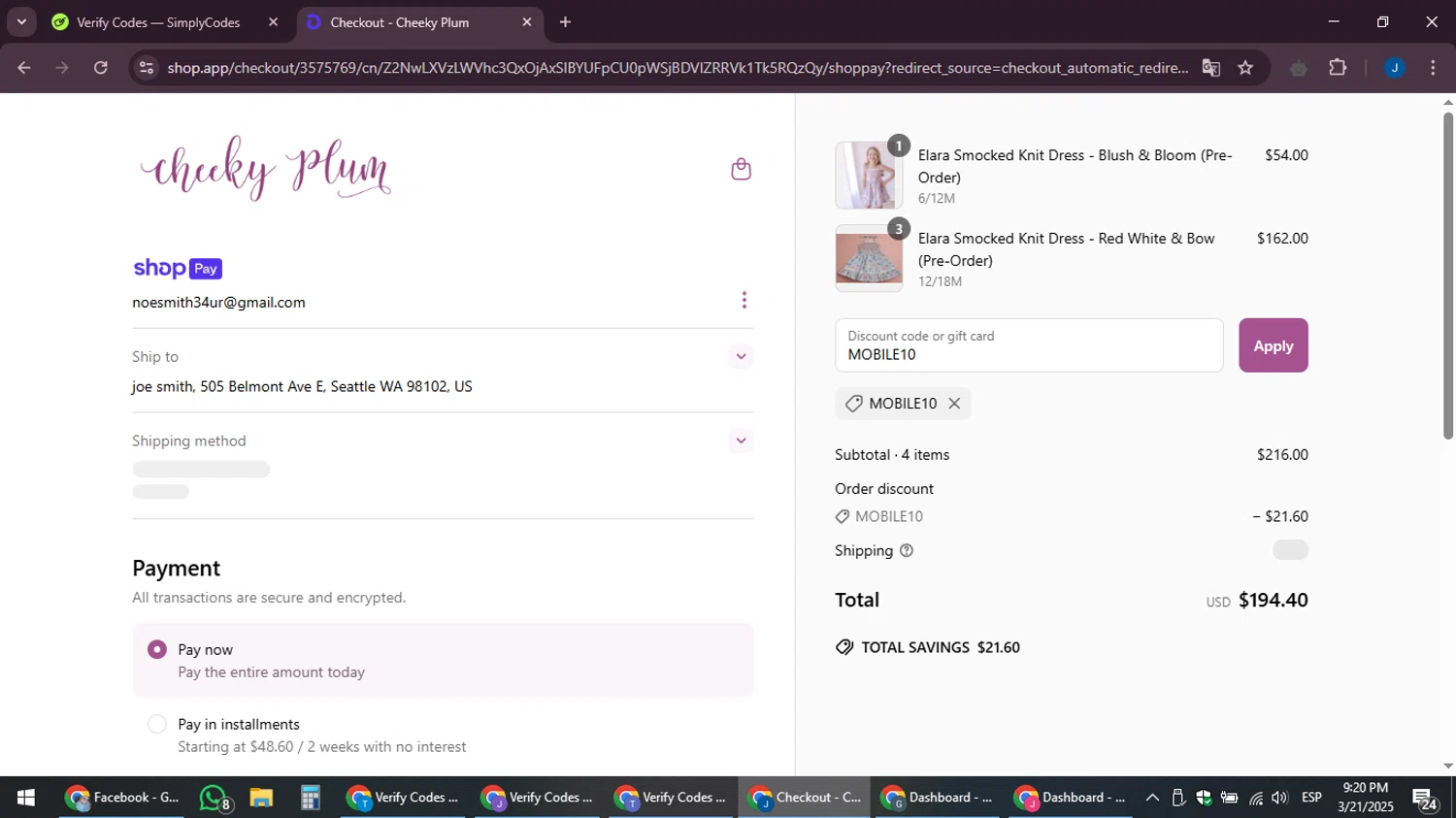Open the tab search dropdown
The image size is (1456, 818).
[21, 22]
